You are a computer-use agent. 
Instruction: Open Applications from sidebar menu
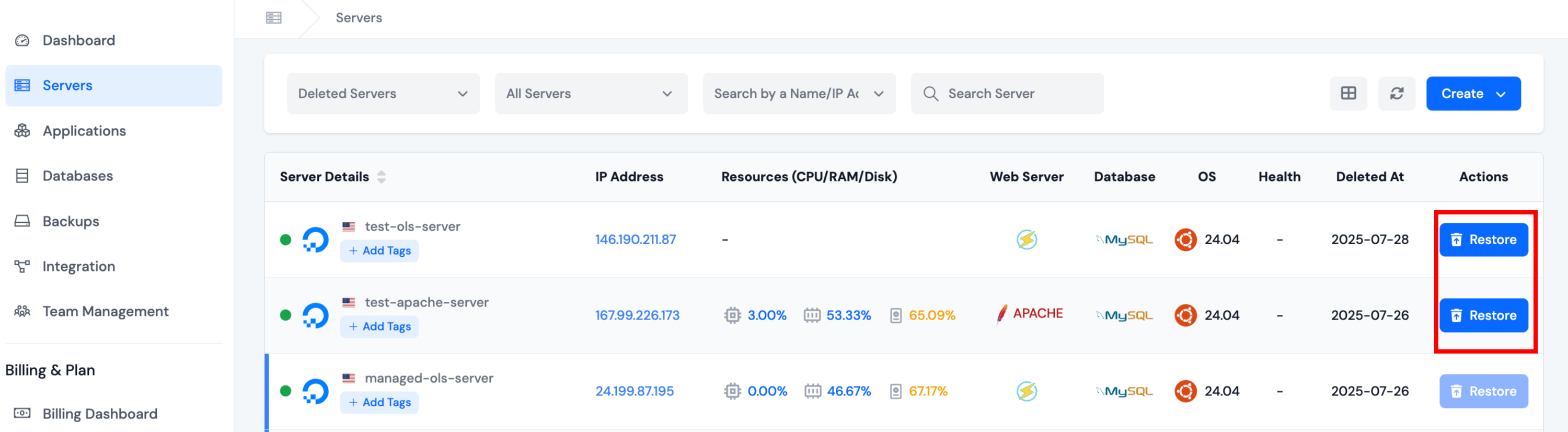(x=84, y=131)
